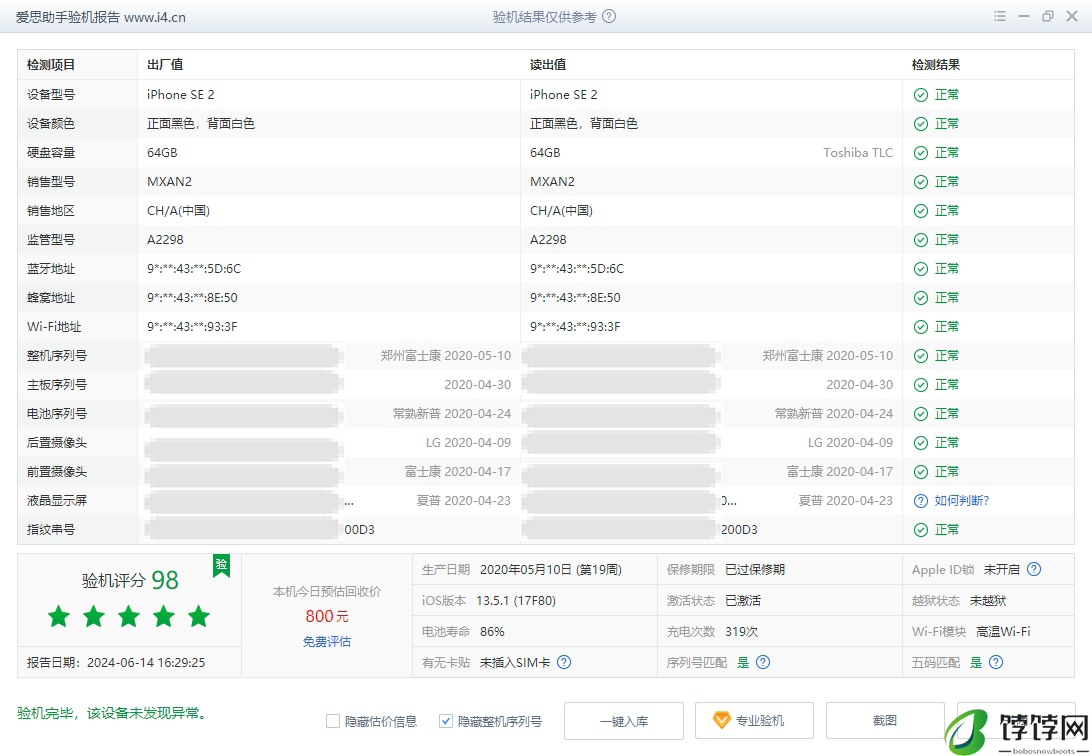This screenshot has height=756, width=1092.
Task: Click the 已过保修期 warranty value
Action: (755, 569)
